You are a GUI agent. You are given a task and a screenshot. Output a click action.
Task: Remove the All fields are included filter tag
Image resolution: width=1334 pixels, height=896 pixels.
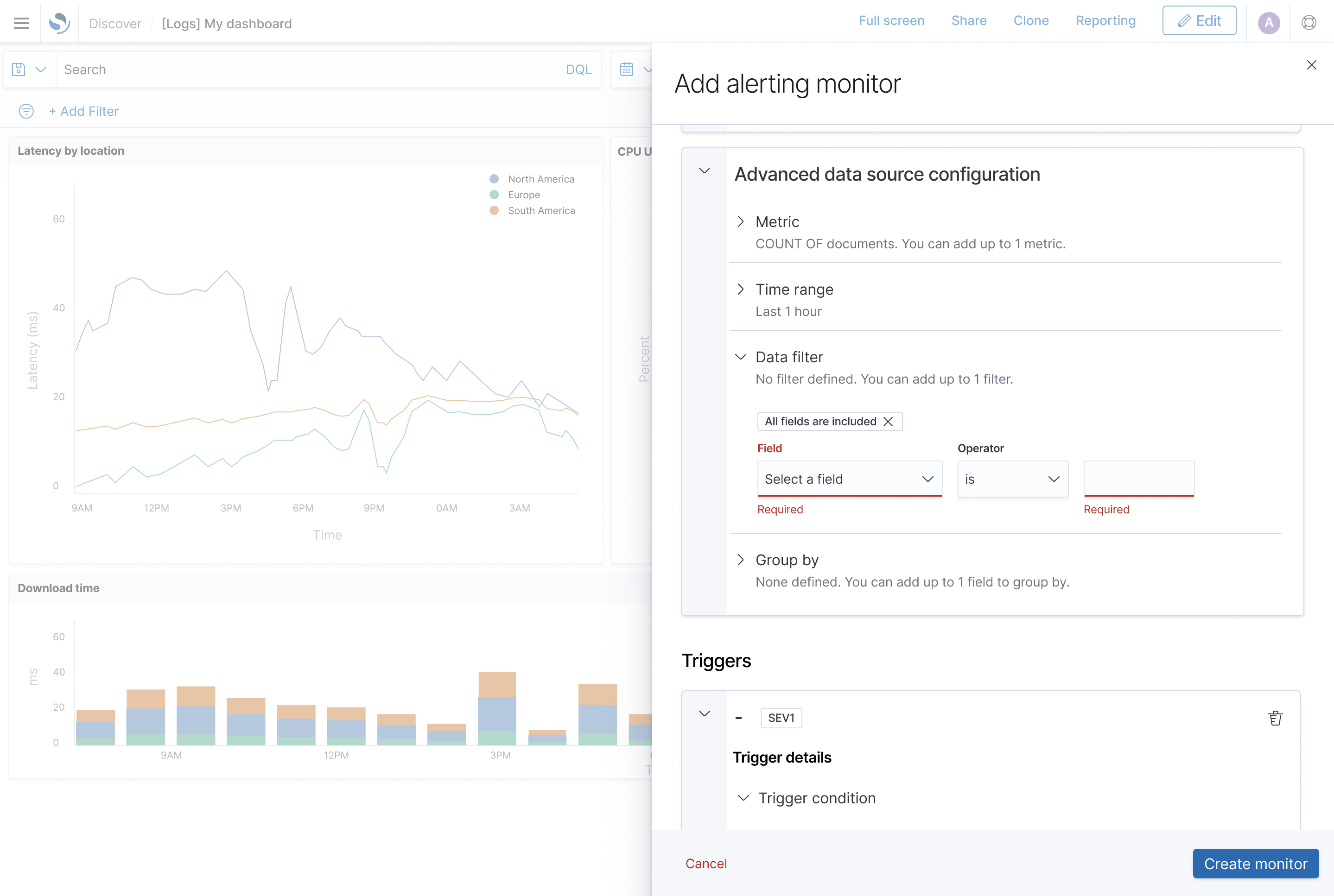point(888,421)
